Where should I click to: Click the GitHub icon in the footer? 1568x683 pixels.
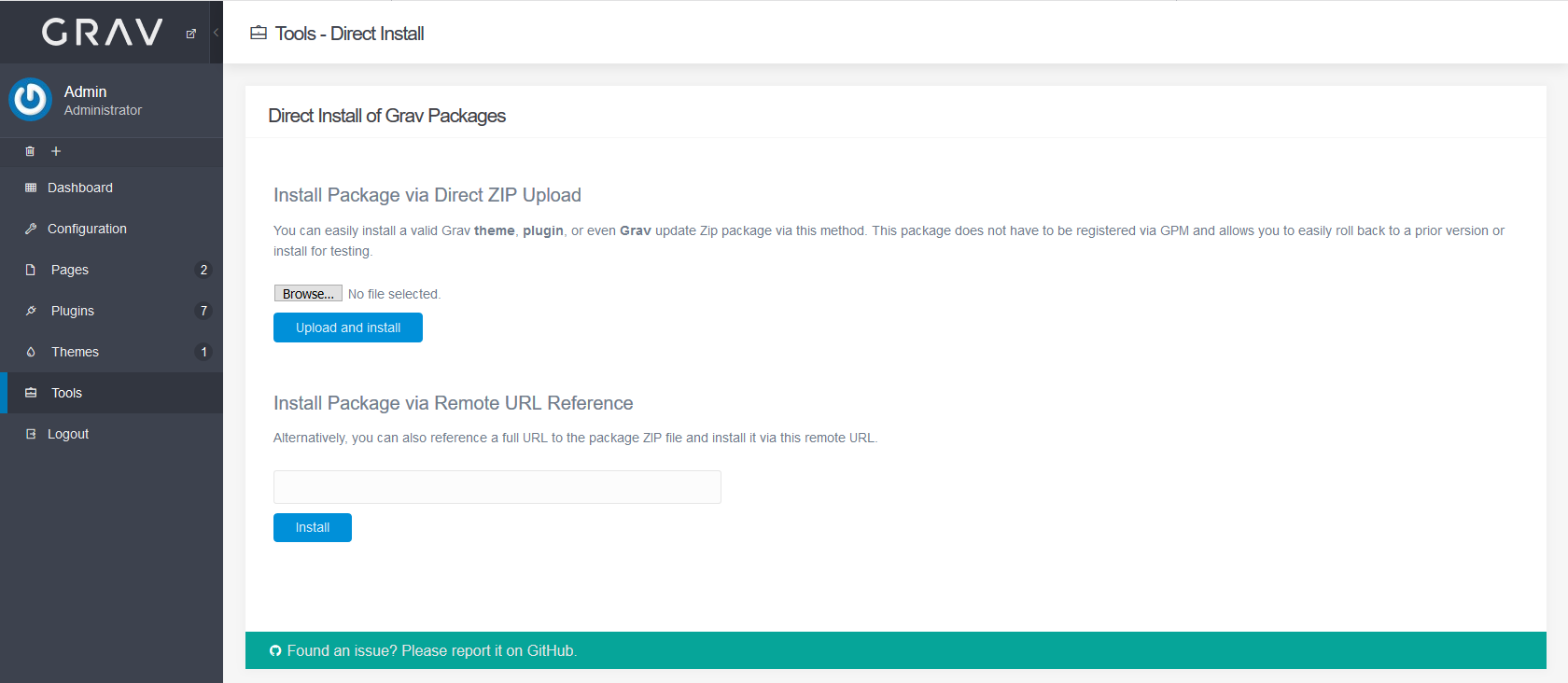(x=275, y=651)
